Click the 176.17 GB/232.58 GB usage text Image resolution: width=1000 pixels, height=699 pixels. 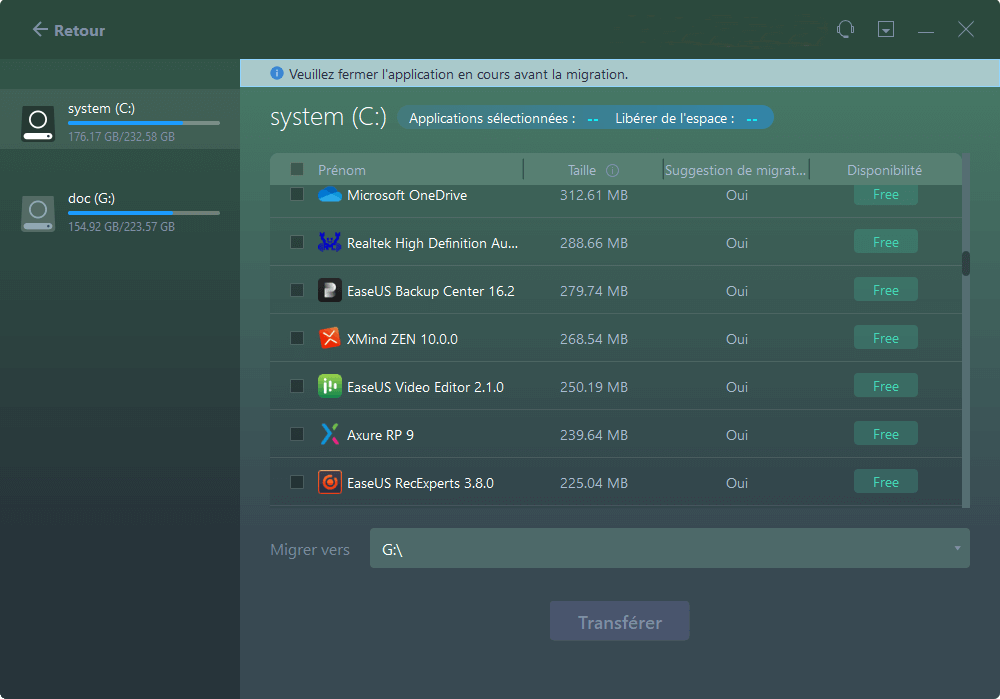pyautogui.click(x=121, y=136)
